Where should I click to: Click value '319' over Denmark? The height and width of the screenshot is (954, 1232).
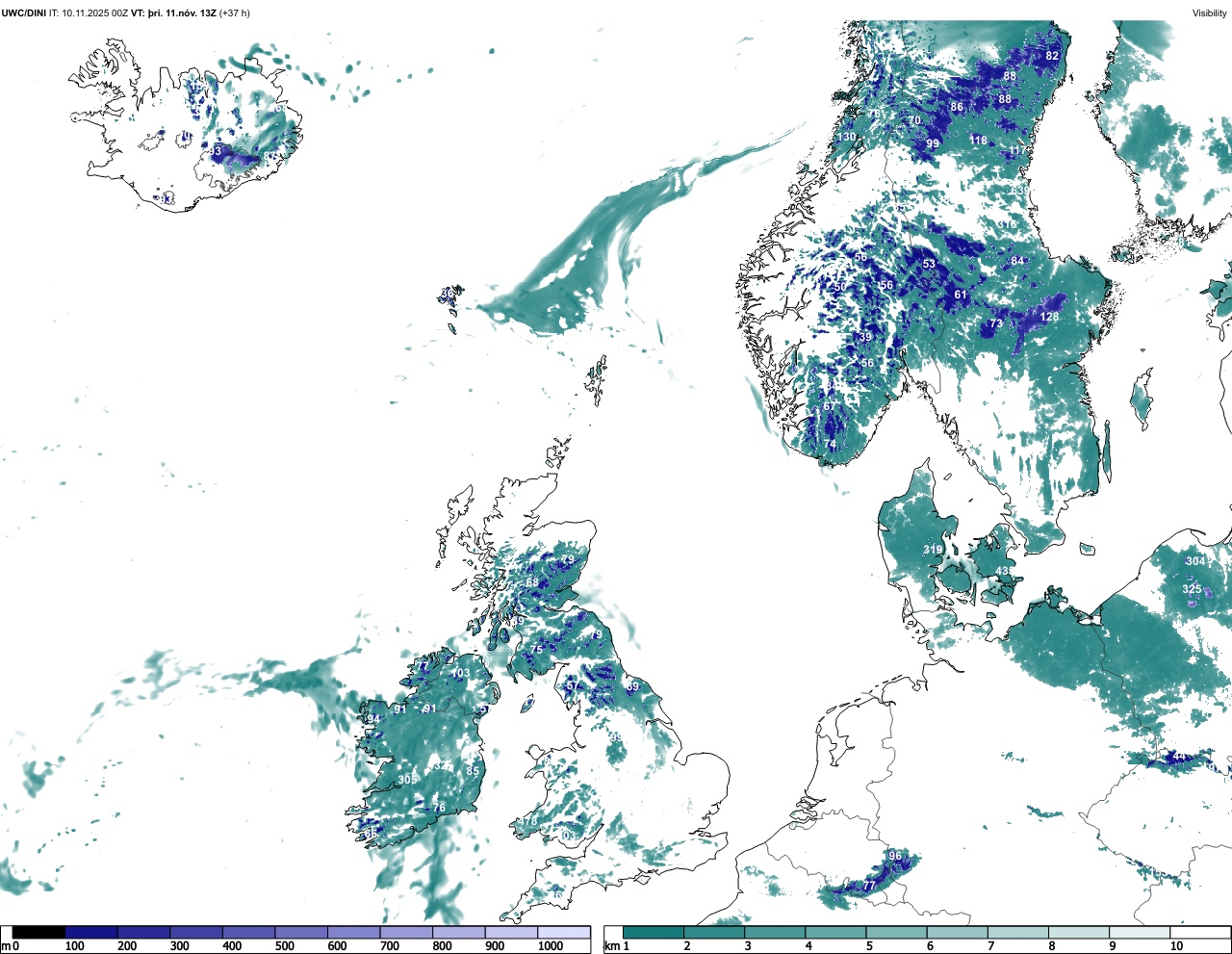[x=933, y=551]
